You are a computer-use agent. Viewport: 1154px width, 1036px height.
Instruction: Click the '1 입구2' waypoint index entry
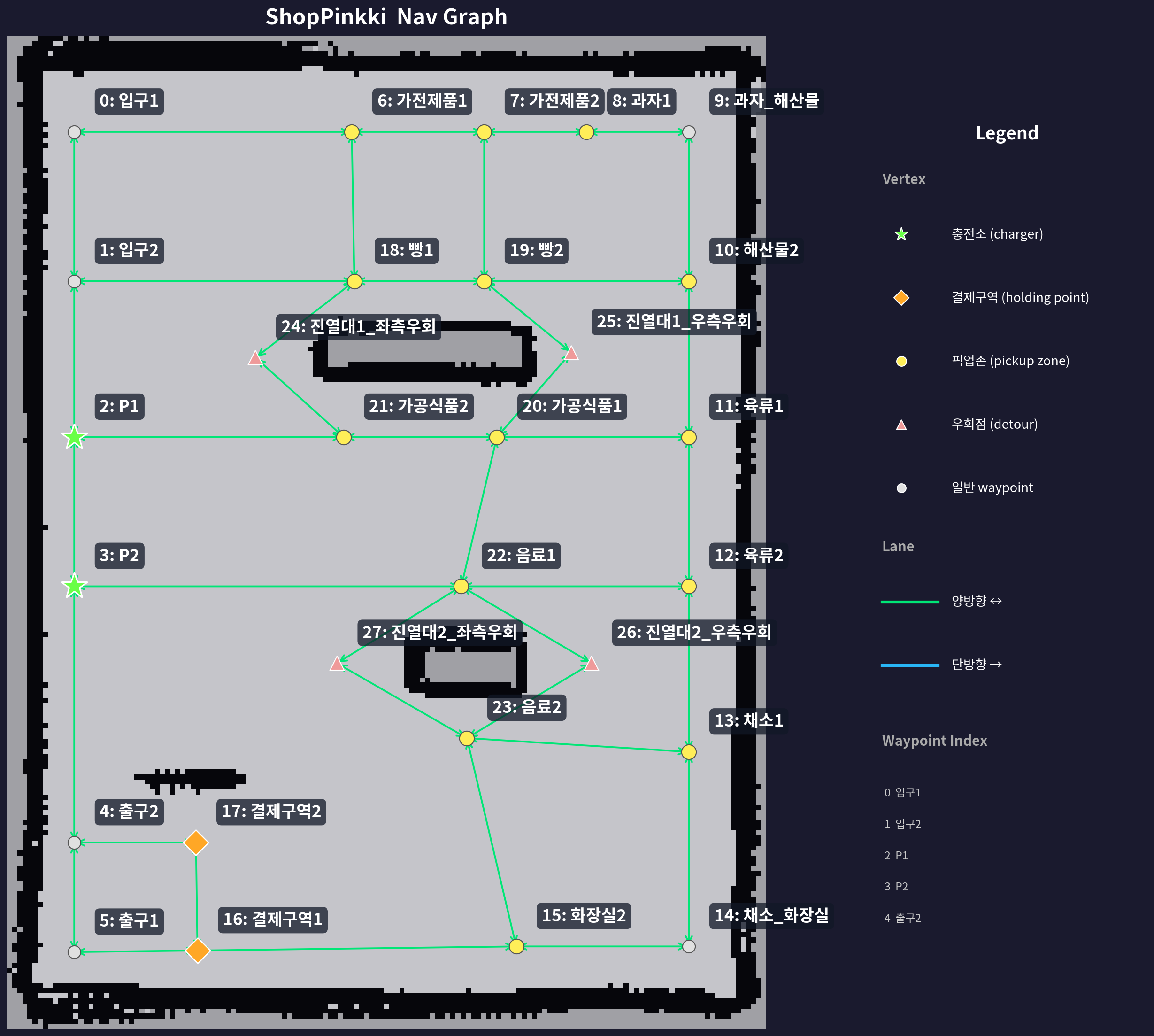(x=902, y=824)
